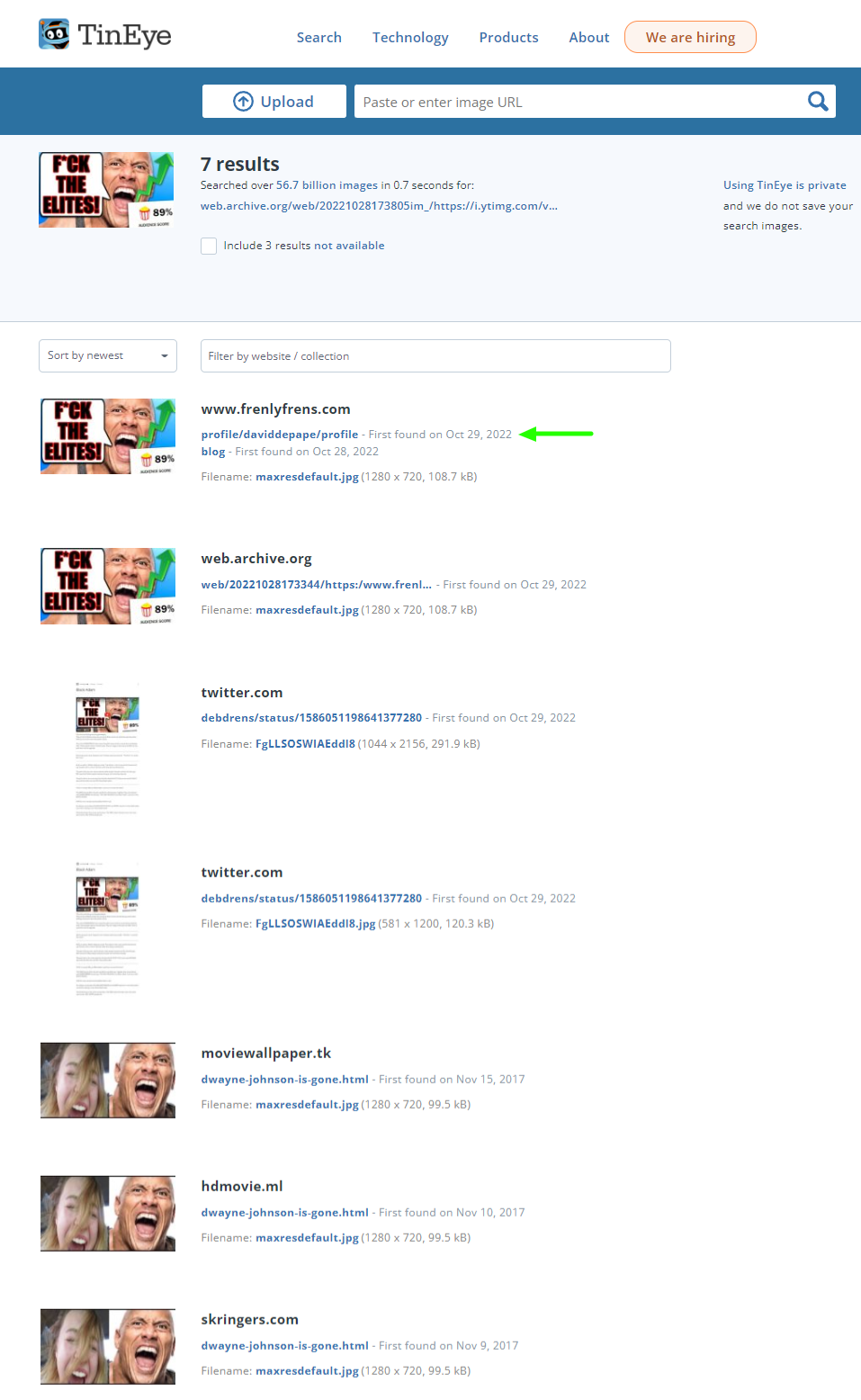
Task: Click the 'We are hiring' button
Action: pos(691,37)
